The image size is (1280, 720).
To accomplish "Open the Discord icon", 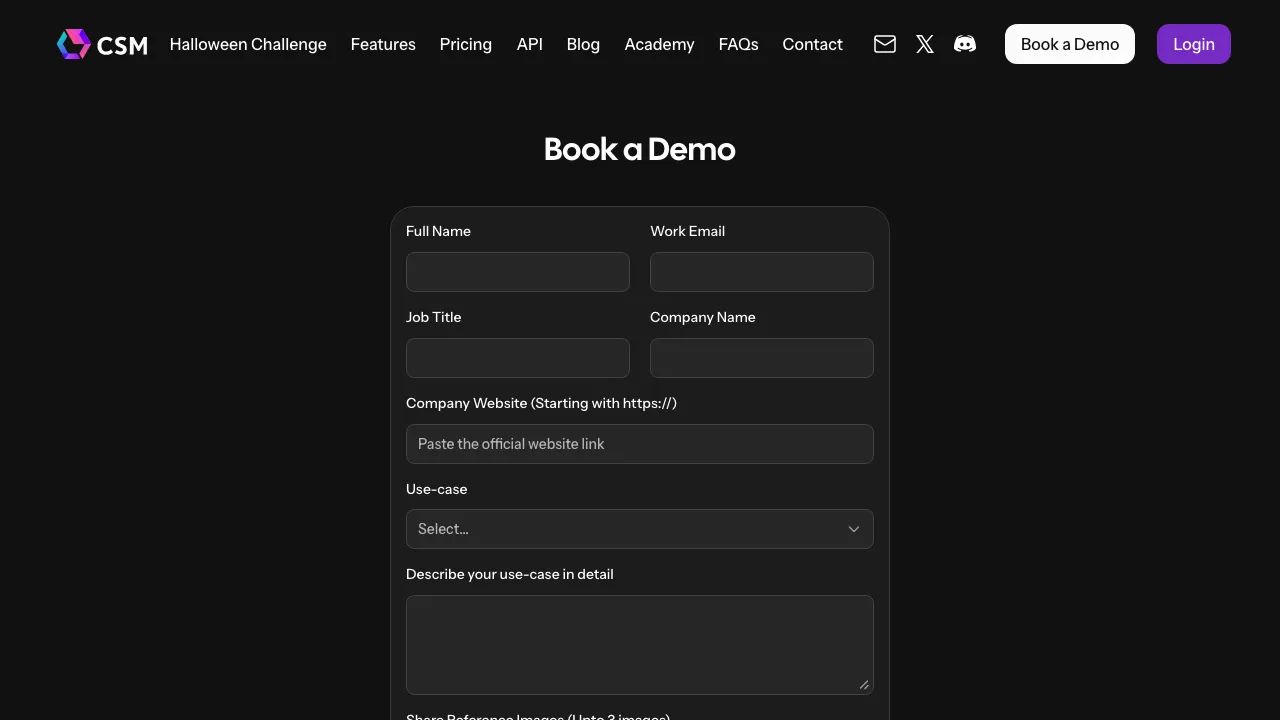I will [x=965, y=44].
